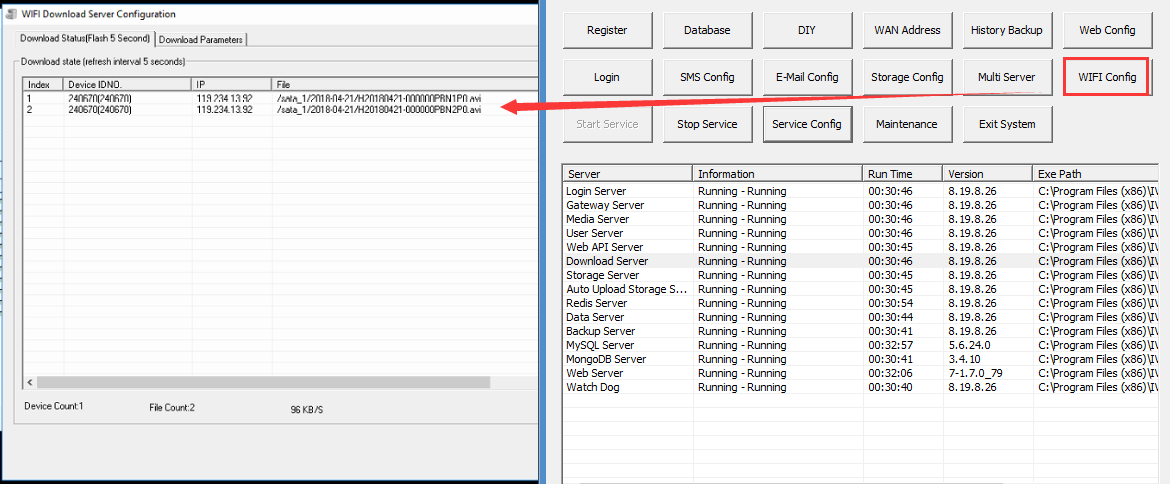Sort by Device IDNO. column header
Viewport: 1170px width, 484px height.
click(128, 84)
